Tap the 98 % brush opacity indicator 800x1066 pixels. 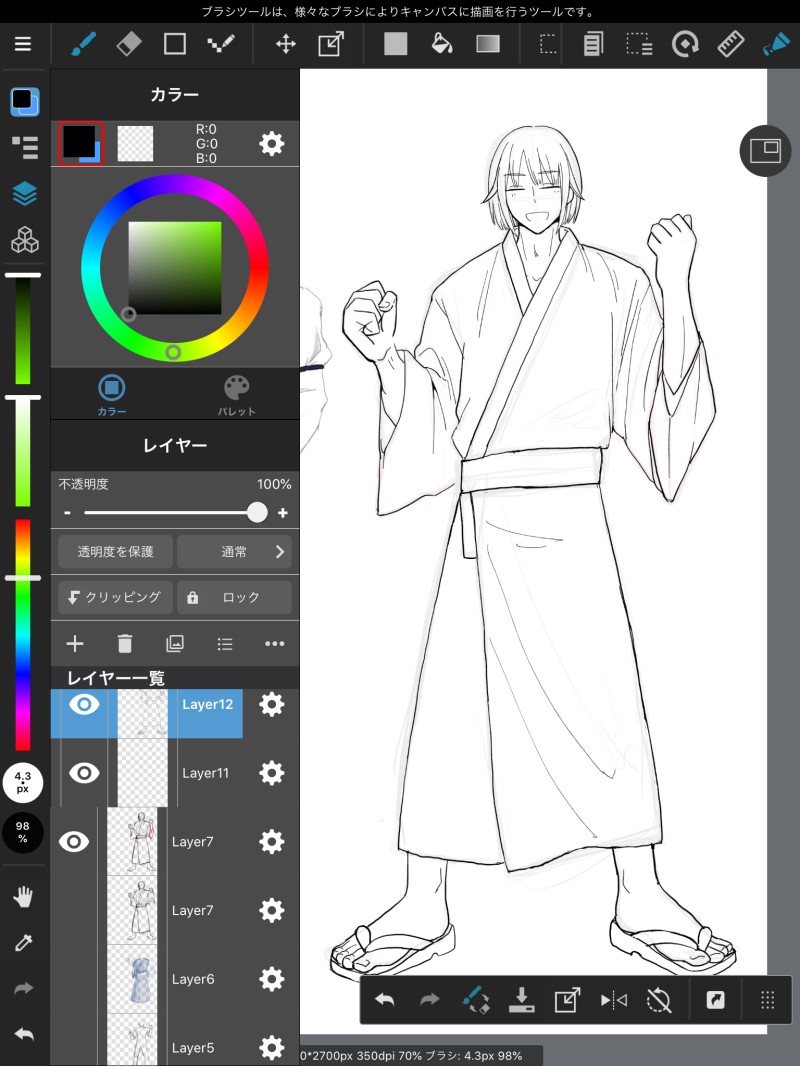click(x=22, y=832)
